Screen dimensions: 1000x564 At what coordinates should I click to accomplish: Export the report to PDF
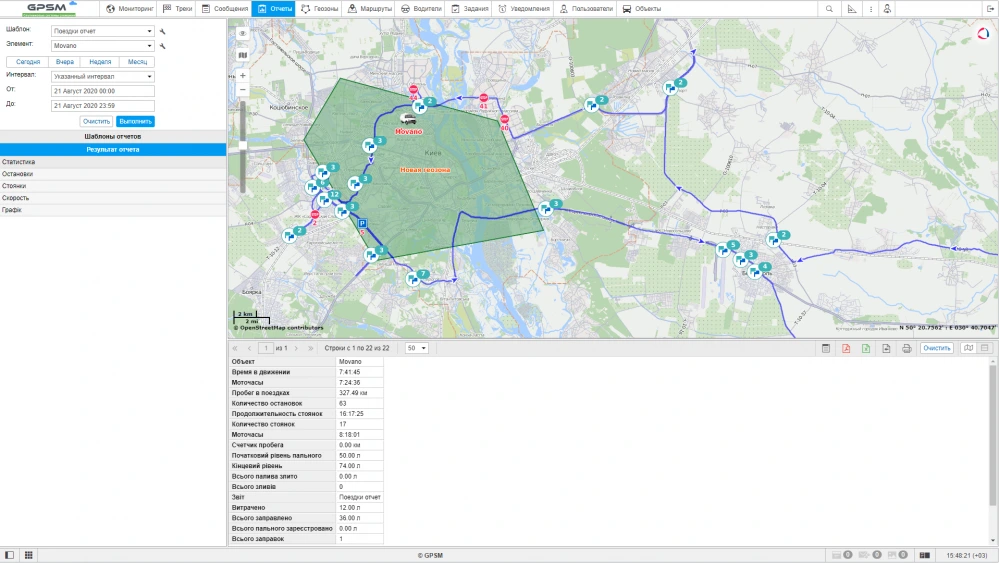point(846,348)
